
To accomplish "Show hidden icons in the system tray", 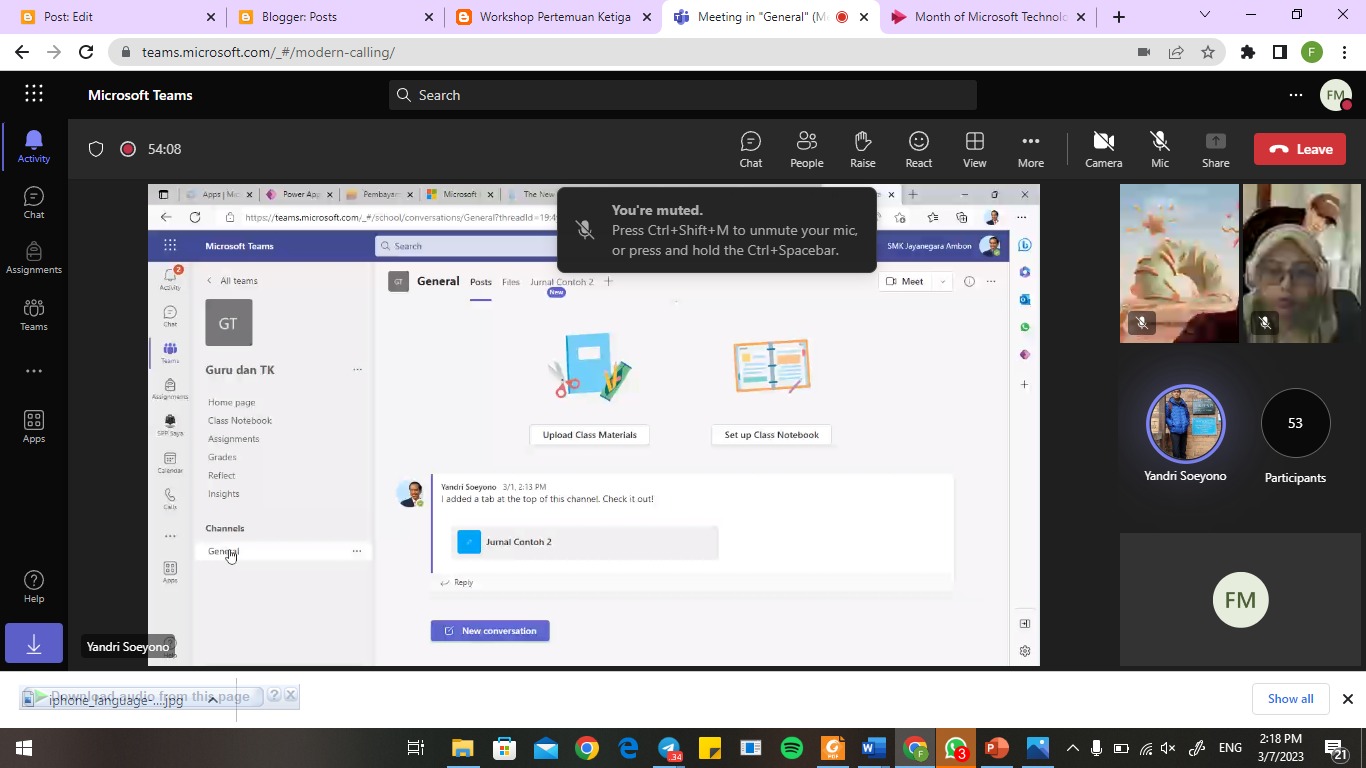I will [1073, 748].
